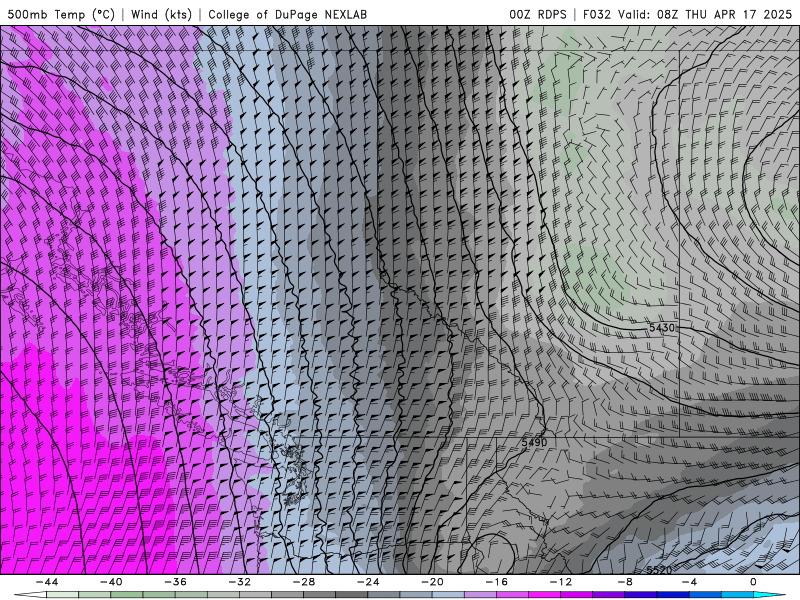Click the cyan swatch left of 0
Viewport: 800px width, 600px height.
tap(737, 595)
